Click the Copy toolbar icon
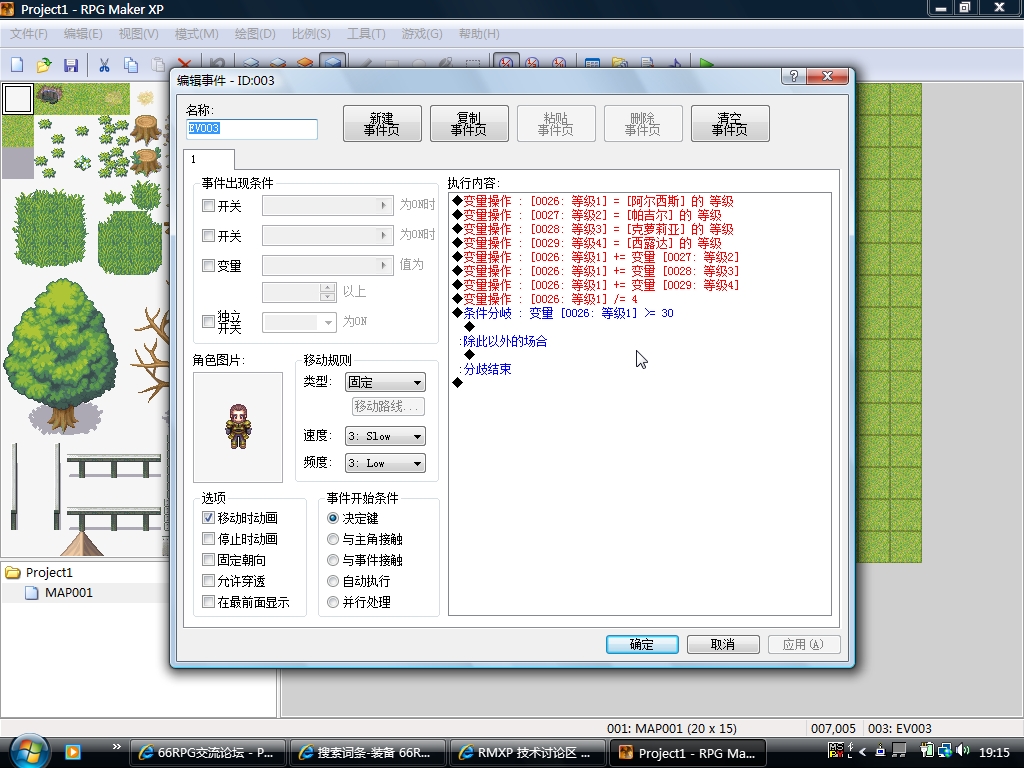Screen dimensions: 1024x768 (131, 64)
